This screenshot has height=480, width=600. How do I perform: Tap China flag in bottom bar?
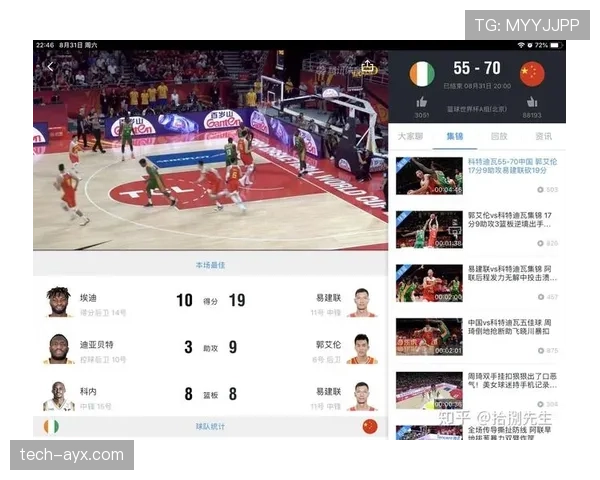click(x=370, y=426)
